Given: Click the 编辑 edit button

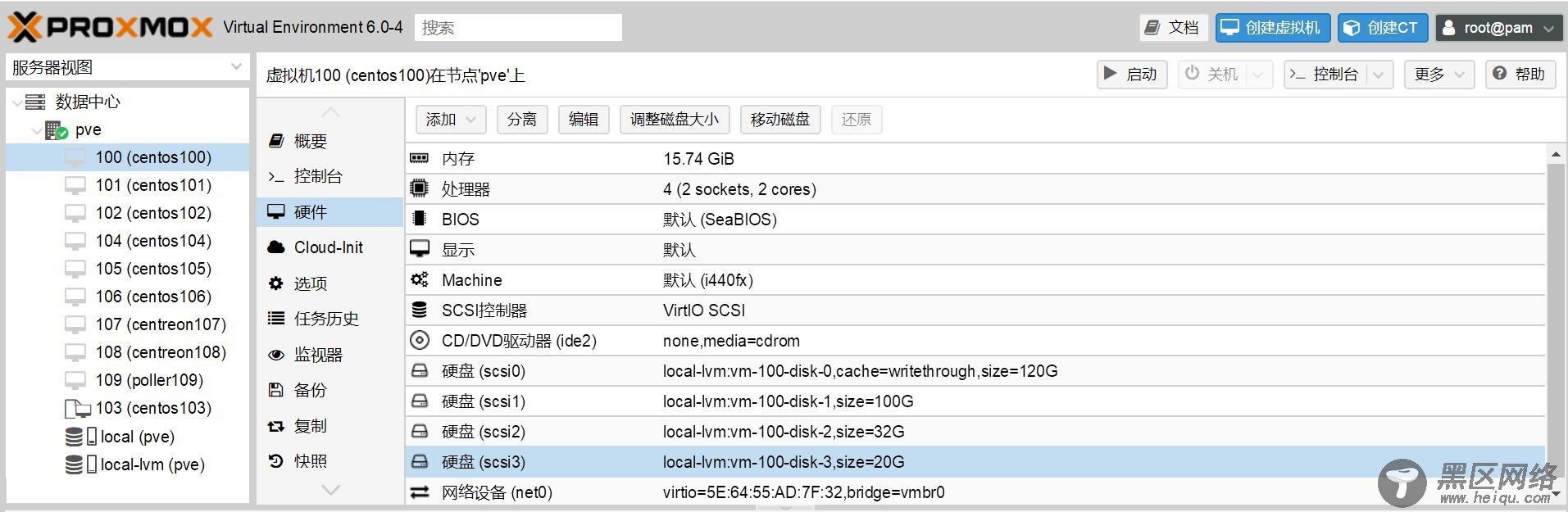Looking at the screenshot, I should [584, 120].
